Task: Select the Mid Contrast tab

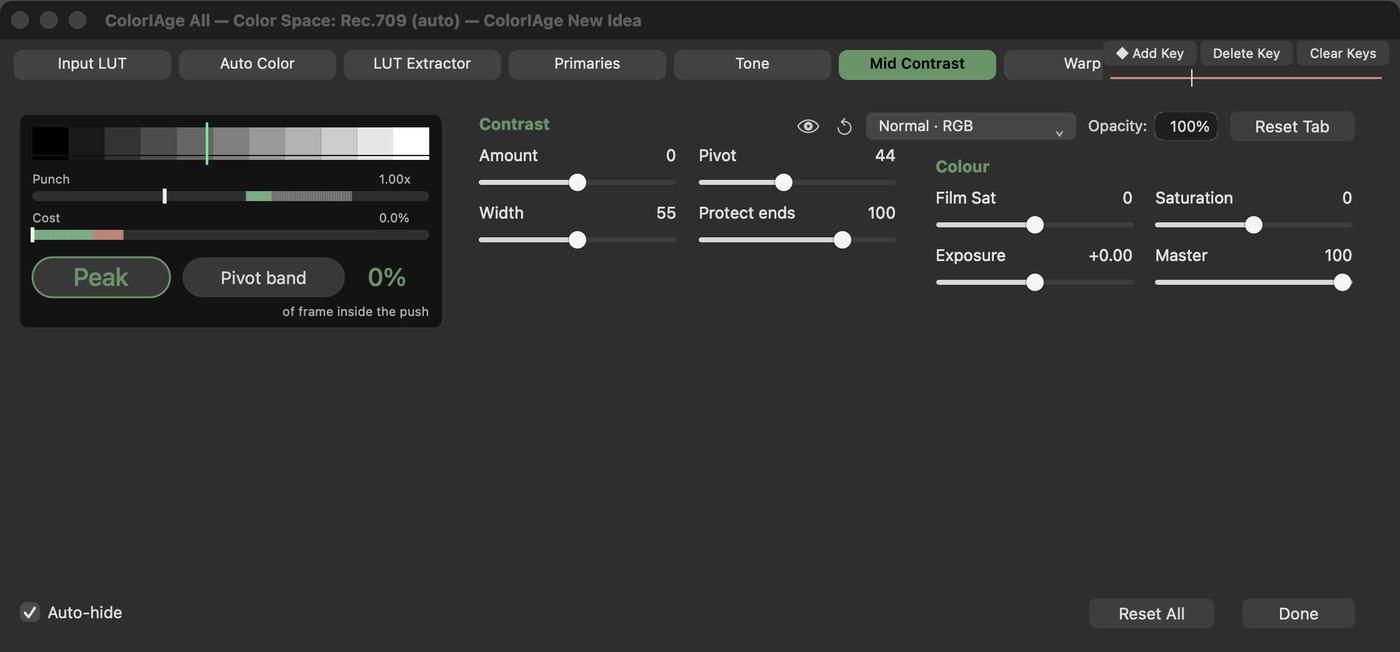Action: [917, 64]
